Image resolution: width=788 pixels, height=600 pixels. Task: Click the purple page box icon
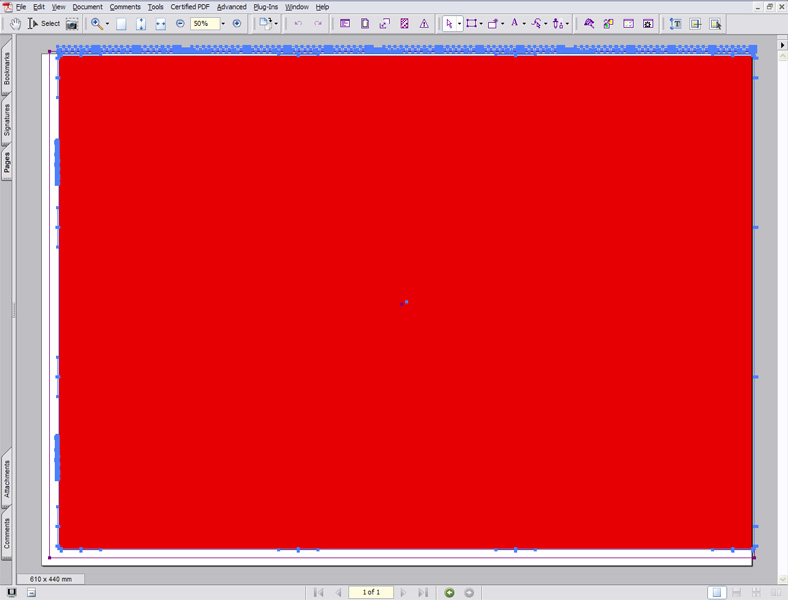point(365,24)
